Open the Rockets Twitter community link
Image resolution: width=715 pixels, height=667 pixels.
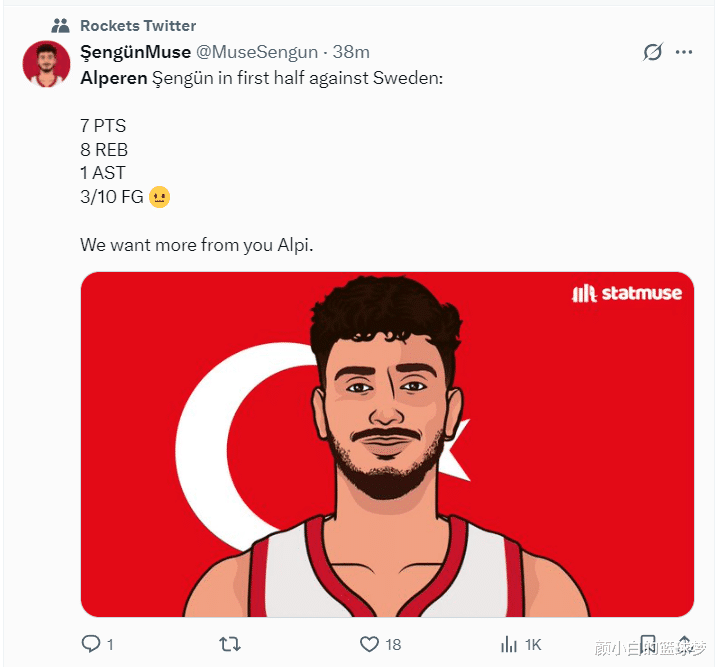138,25
